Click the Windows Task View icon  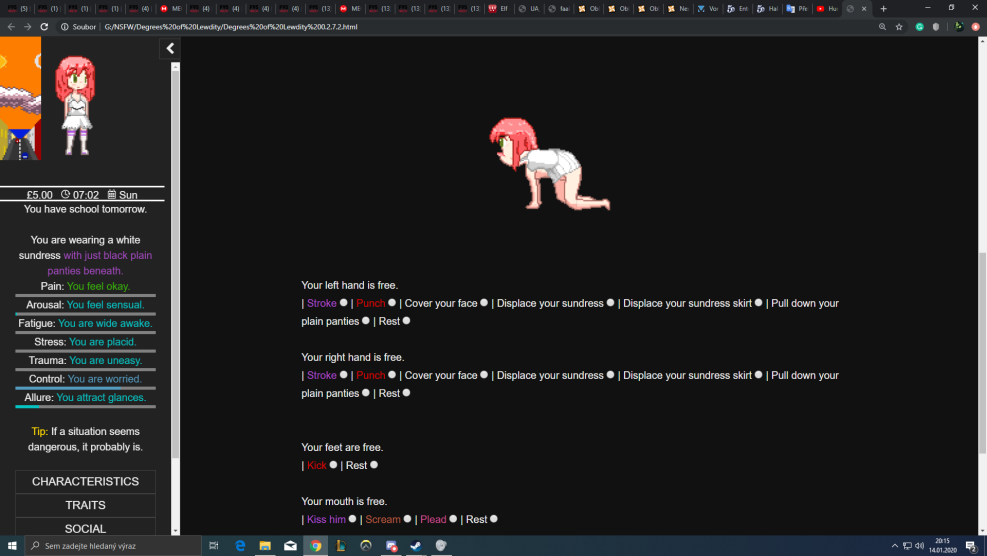(214, 546)
